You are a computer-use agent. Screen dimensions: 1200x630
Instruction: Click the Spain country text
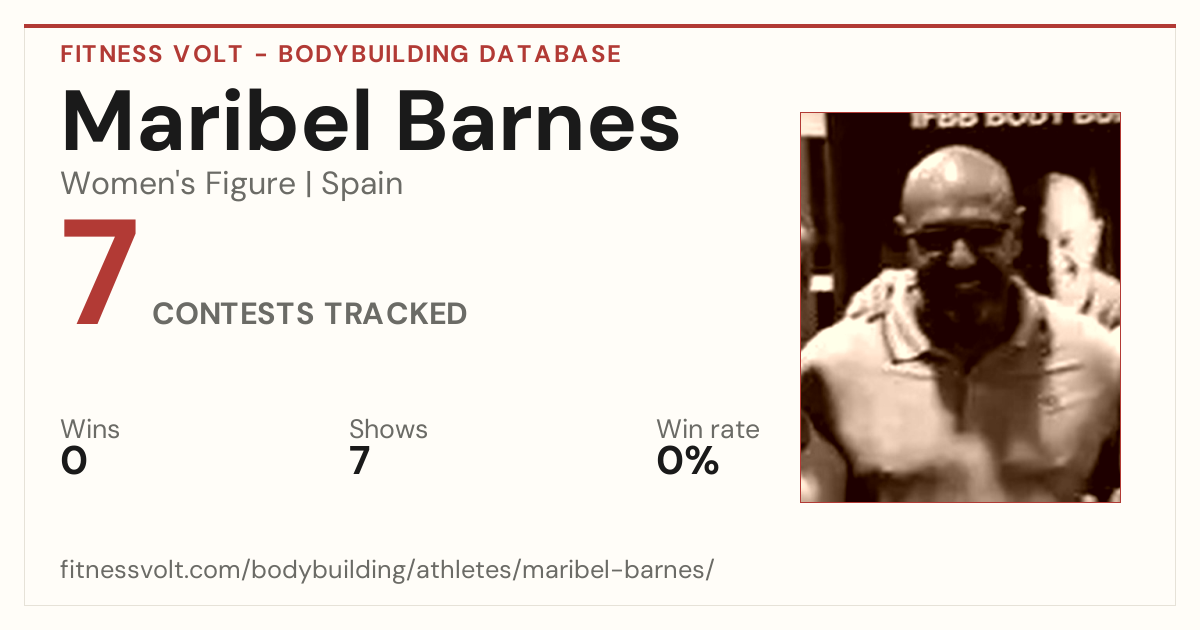click(362, 185)
